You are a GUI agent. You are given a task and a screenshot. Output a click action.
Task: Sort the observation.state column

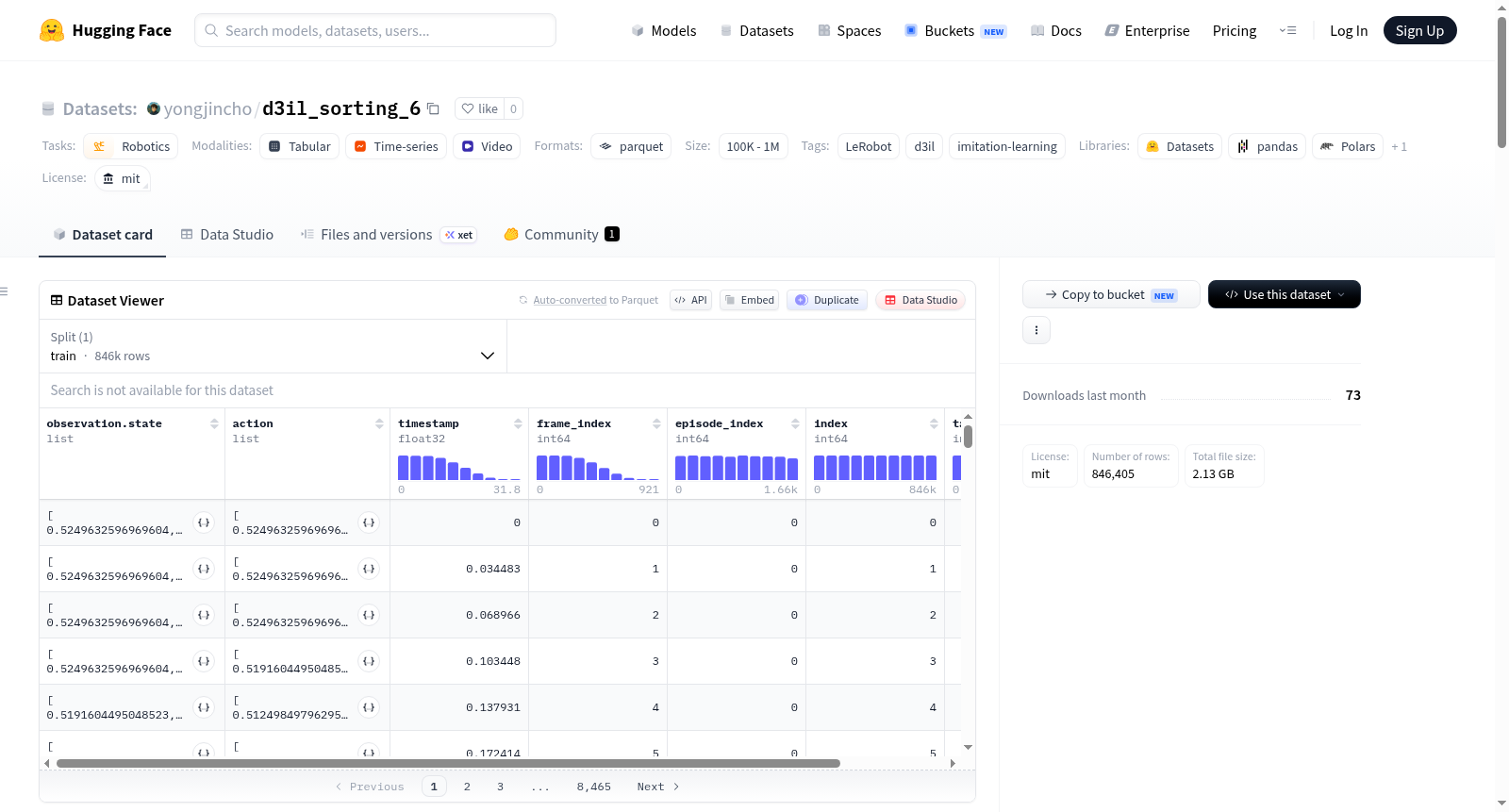pyautogui.click(x=214, y=424)
